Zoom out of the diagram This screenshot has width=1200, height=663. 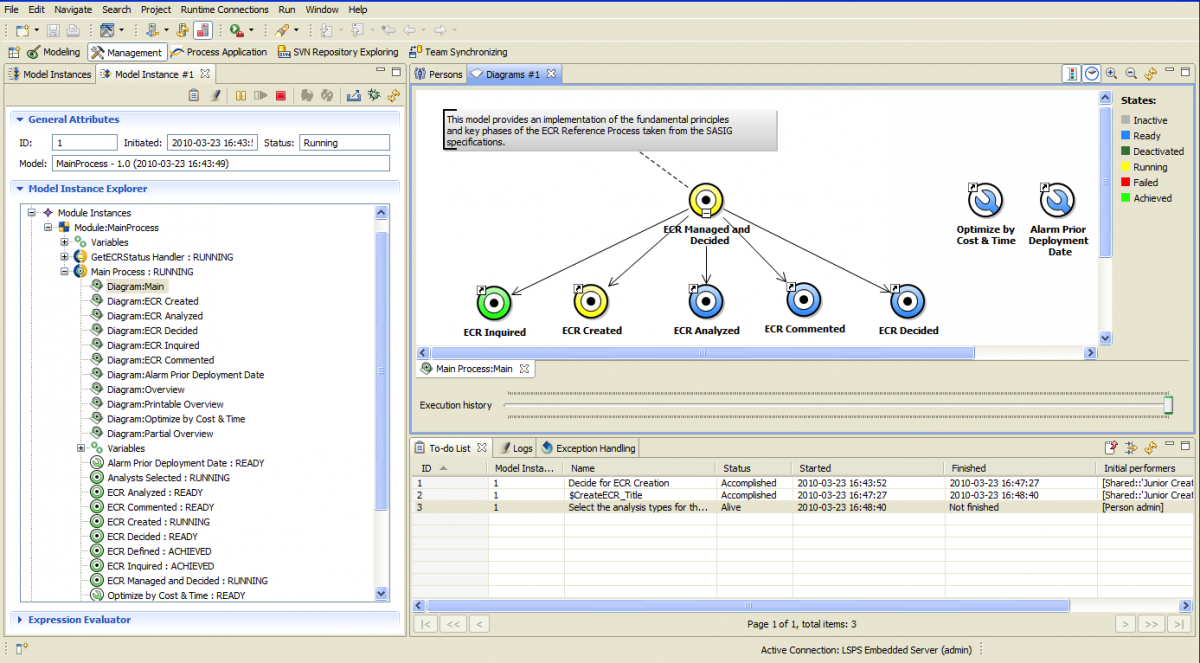click(1131, 74)
